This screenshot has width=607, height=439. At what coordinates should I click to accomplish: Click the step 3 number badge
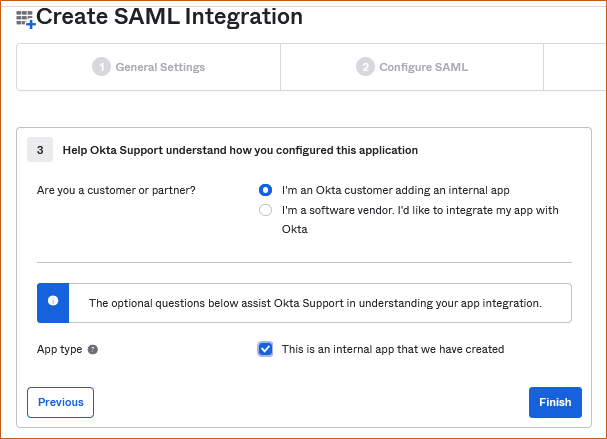tap(40, 150)
